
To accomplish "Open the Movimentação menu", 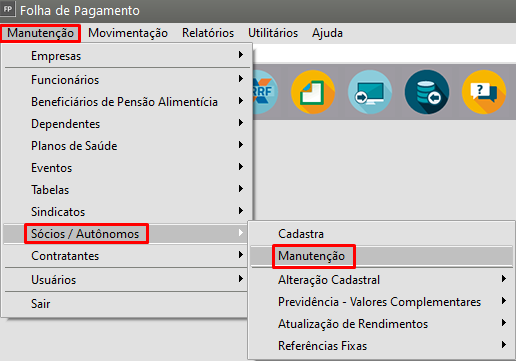I will click(128, 33).
